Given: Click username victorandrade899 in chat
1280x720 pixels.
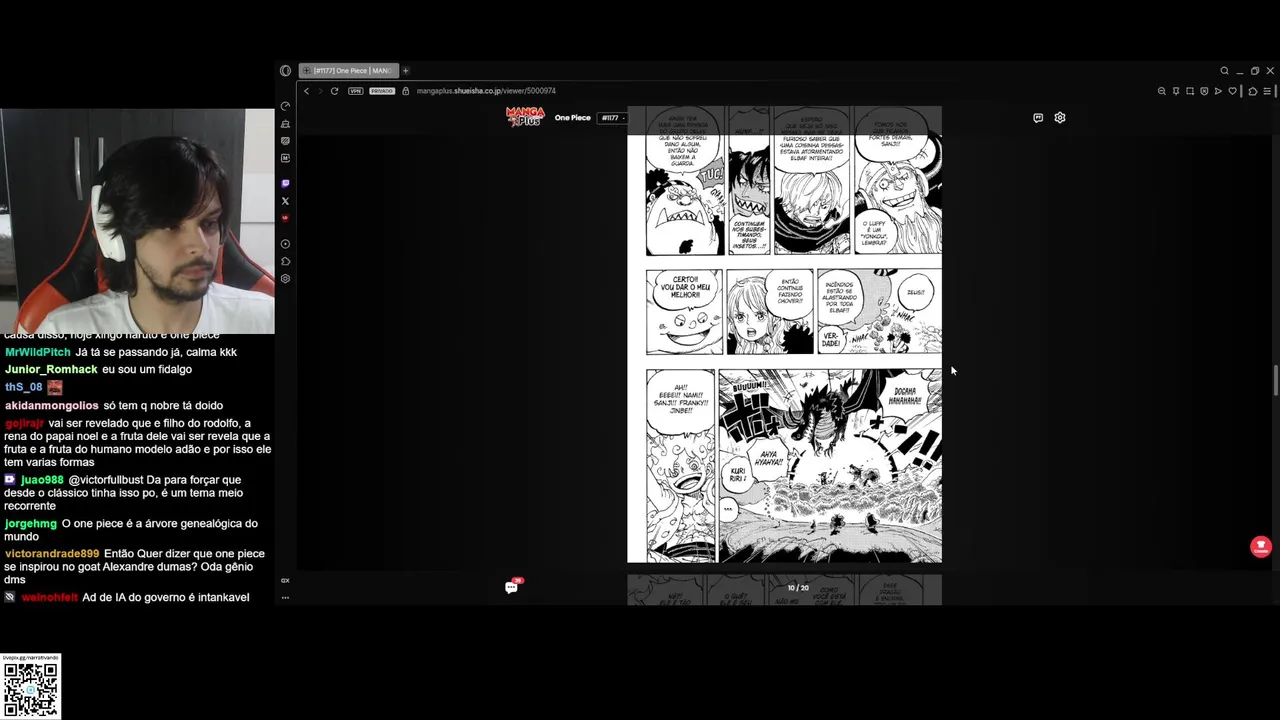Looking at the screenshot, I should (x=52, y=554).
